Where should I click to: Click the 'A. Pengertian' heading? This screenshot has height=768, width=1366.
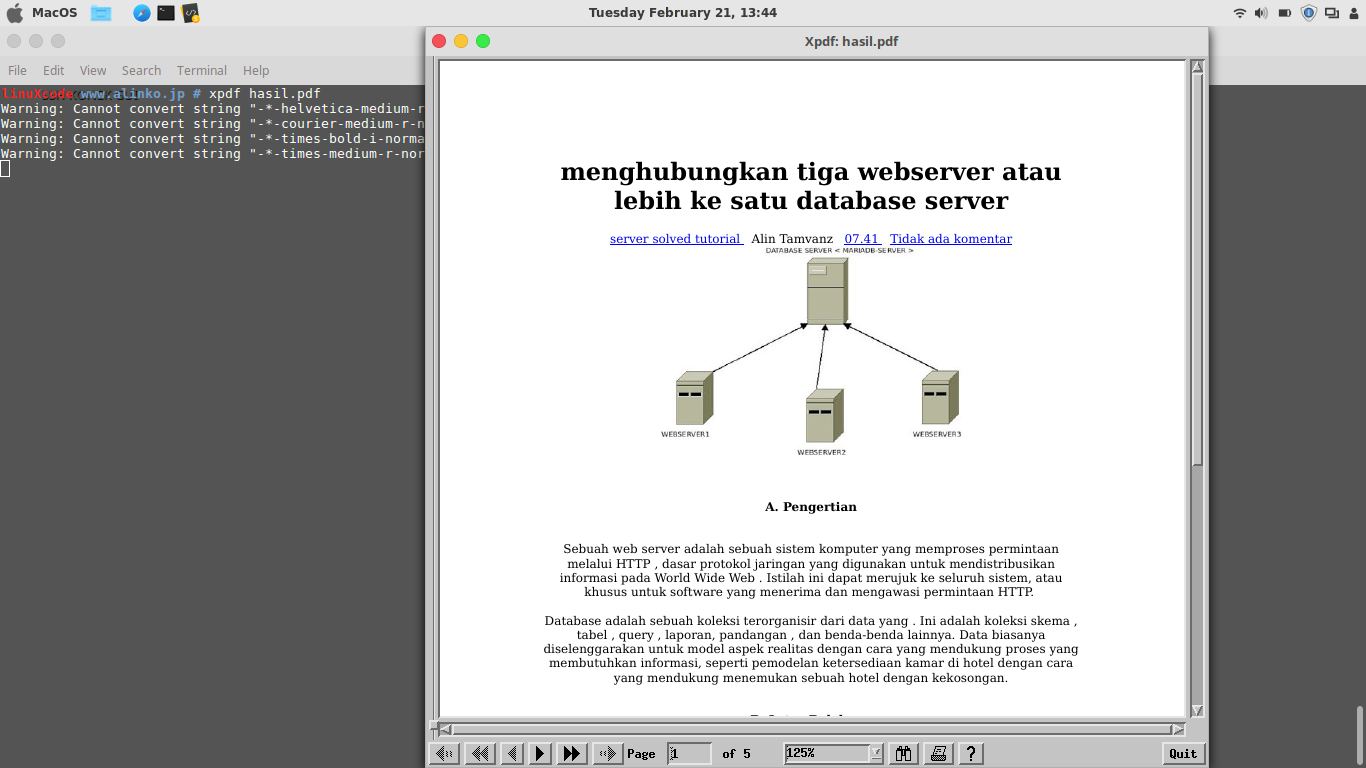[x=811, y=507]
